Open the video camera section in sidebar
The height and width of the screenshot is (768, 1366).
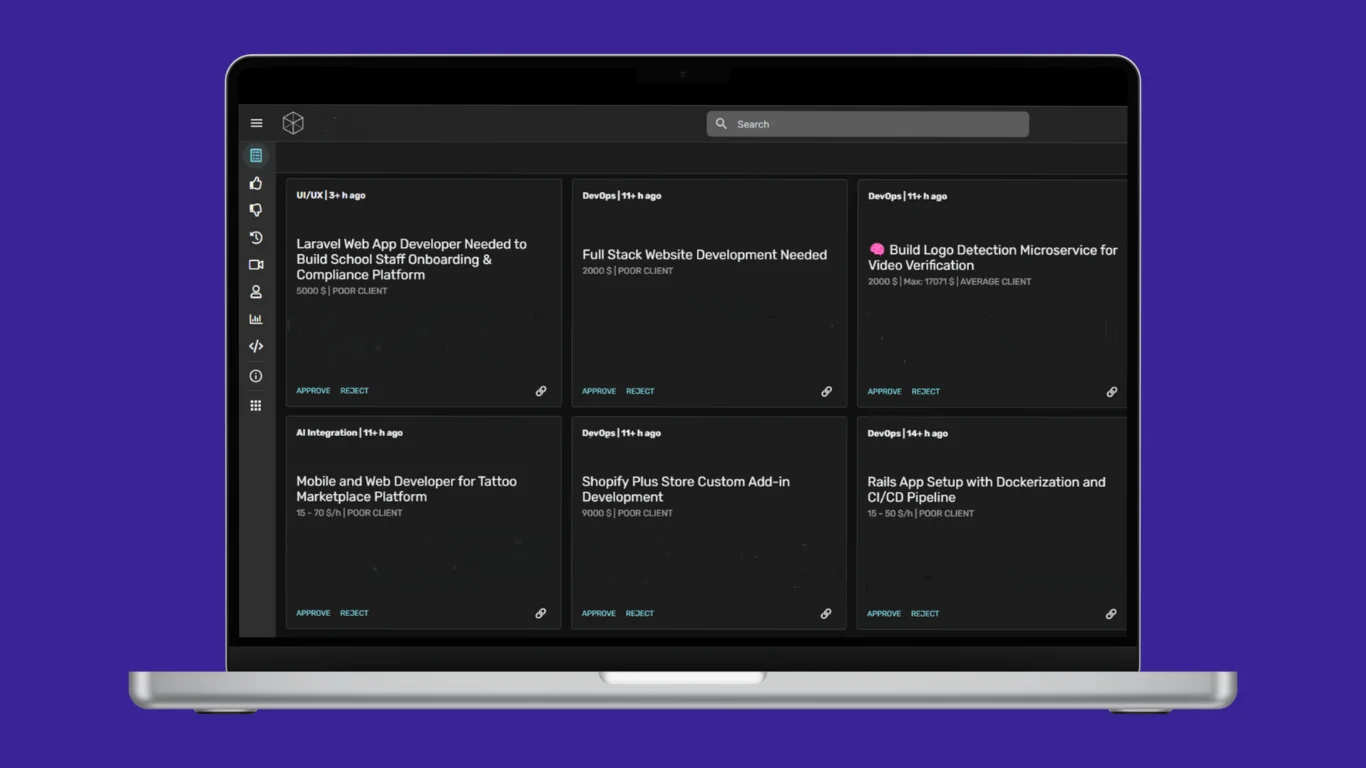click(x=256, y=264)
